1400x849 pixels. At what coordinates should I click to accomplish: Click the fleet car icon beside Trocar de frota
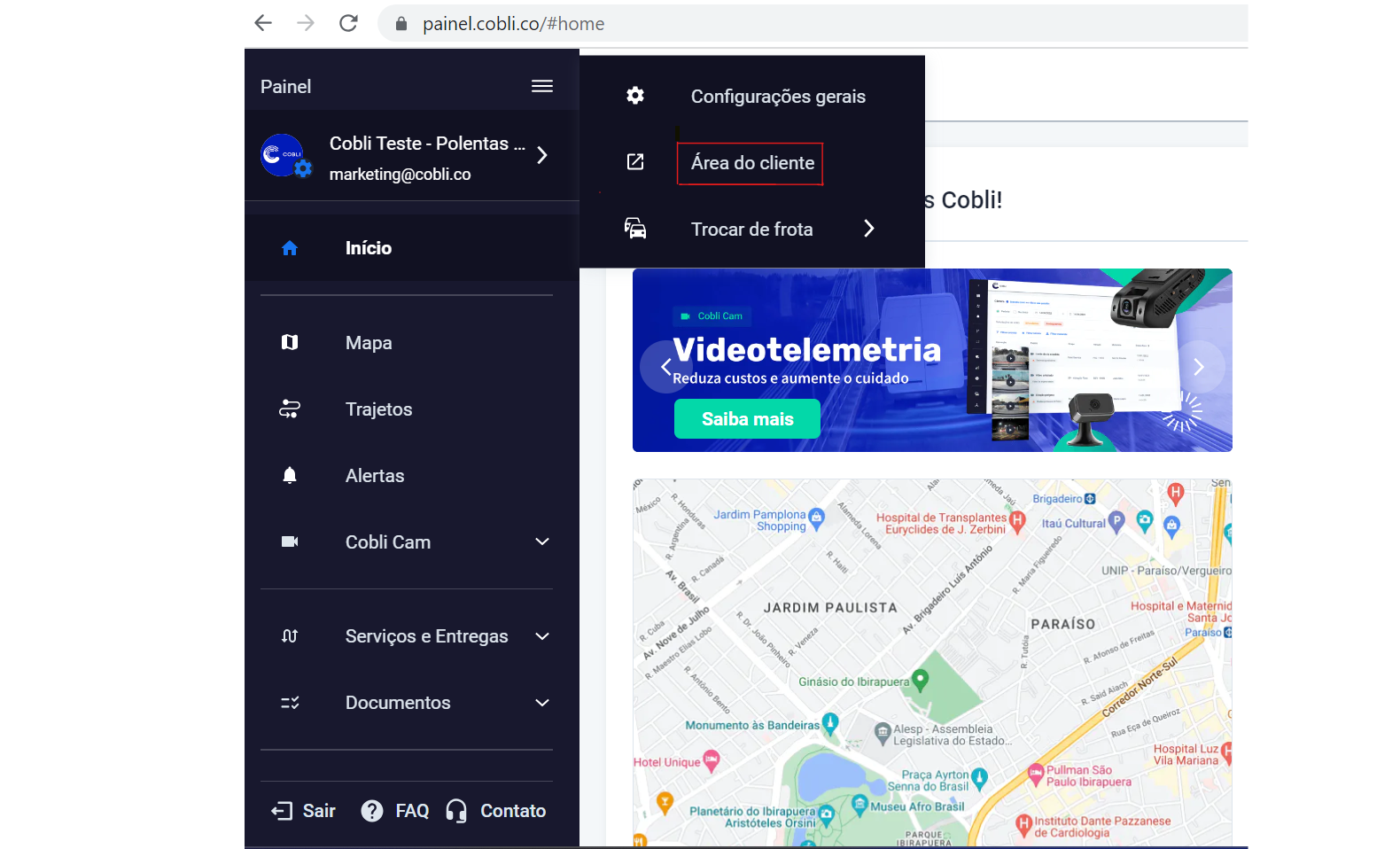coord(635,229)
